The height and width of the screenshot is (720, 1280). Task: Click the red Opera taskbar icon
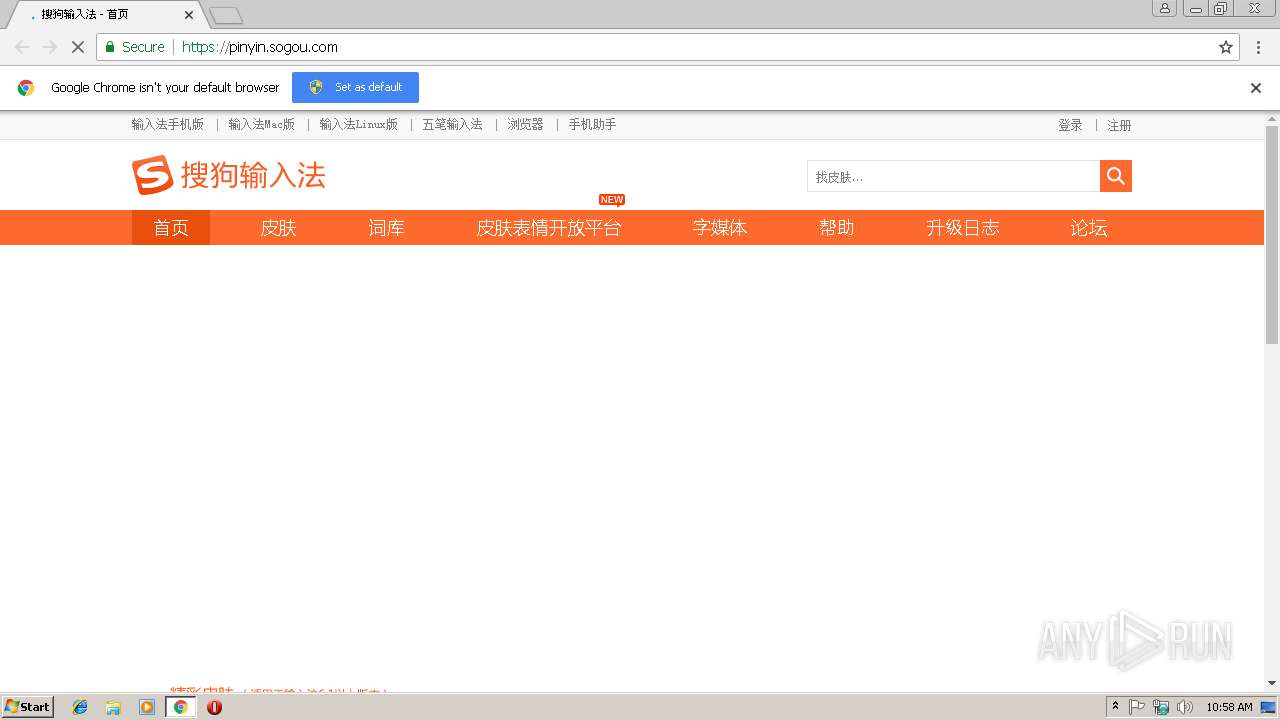(x=214, y=707)
